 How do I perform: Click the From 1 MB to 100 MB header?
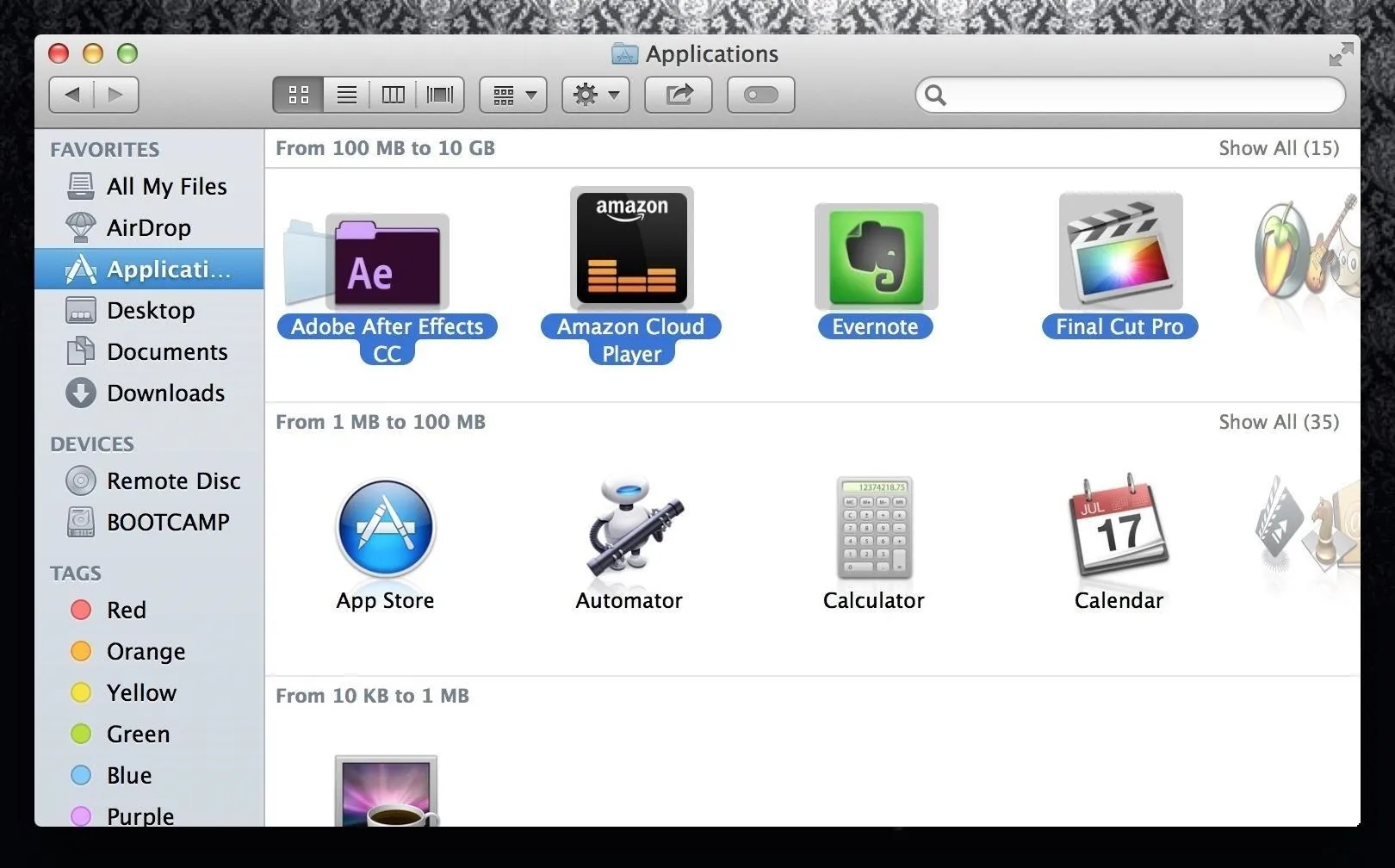coord(381,422)
